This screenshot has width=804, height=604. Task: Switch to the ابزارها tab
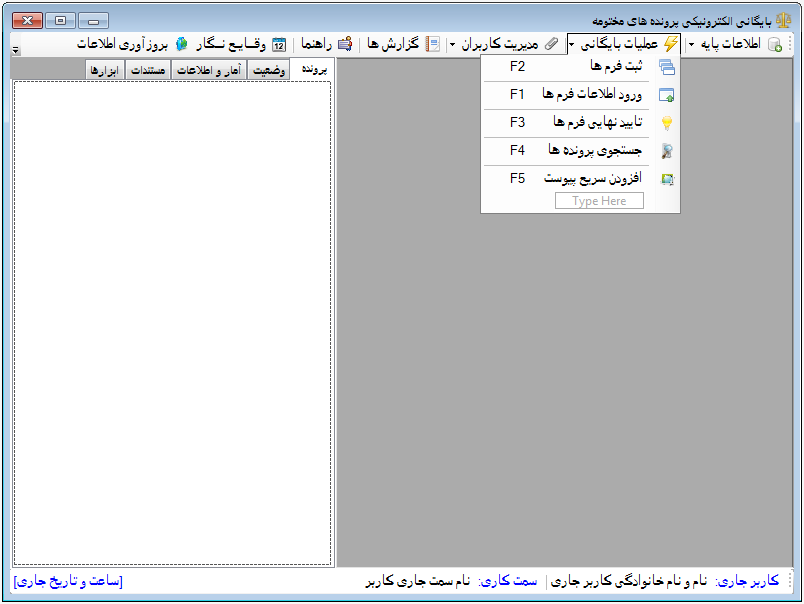[105, 70]
